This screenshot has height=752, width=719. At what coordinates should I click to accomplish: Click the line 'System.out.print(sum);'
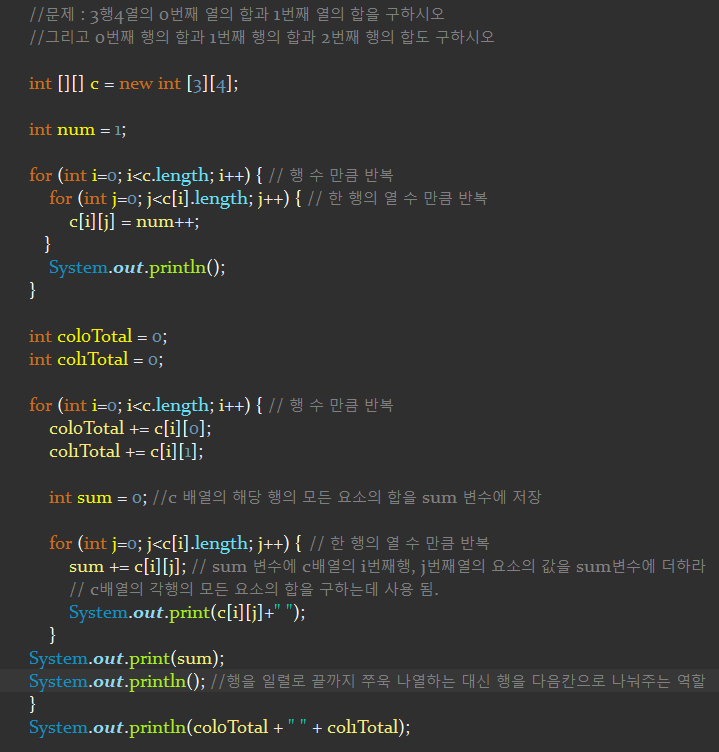click(127, 658)
